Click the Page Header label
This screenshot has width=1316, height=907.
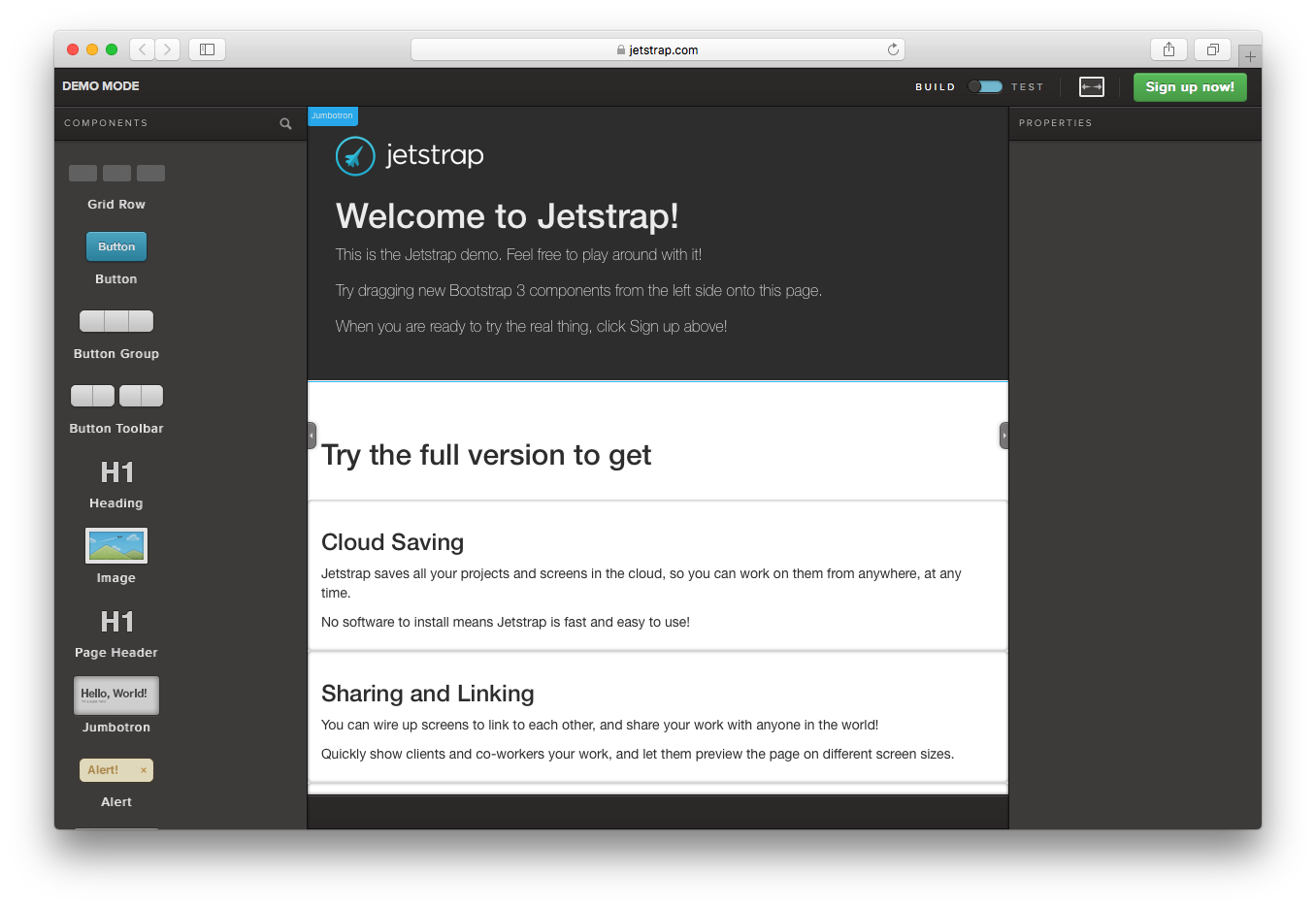click(116, 653)
